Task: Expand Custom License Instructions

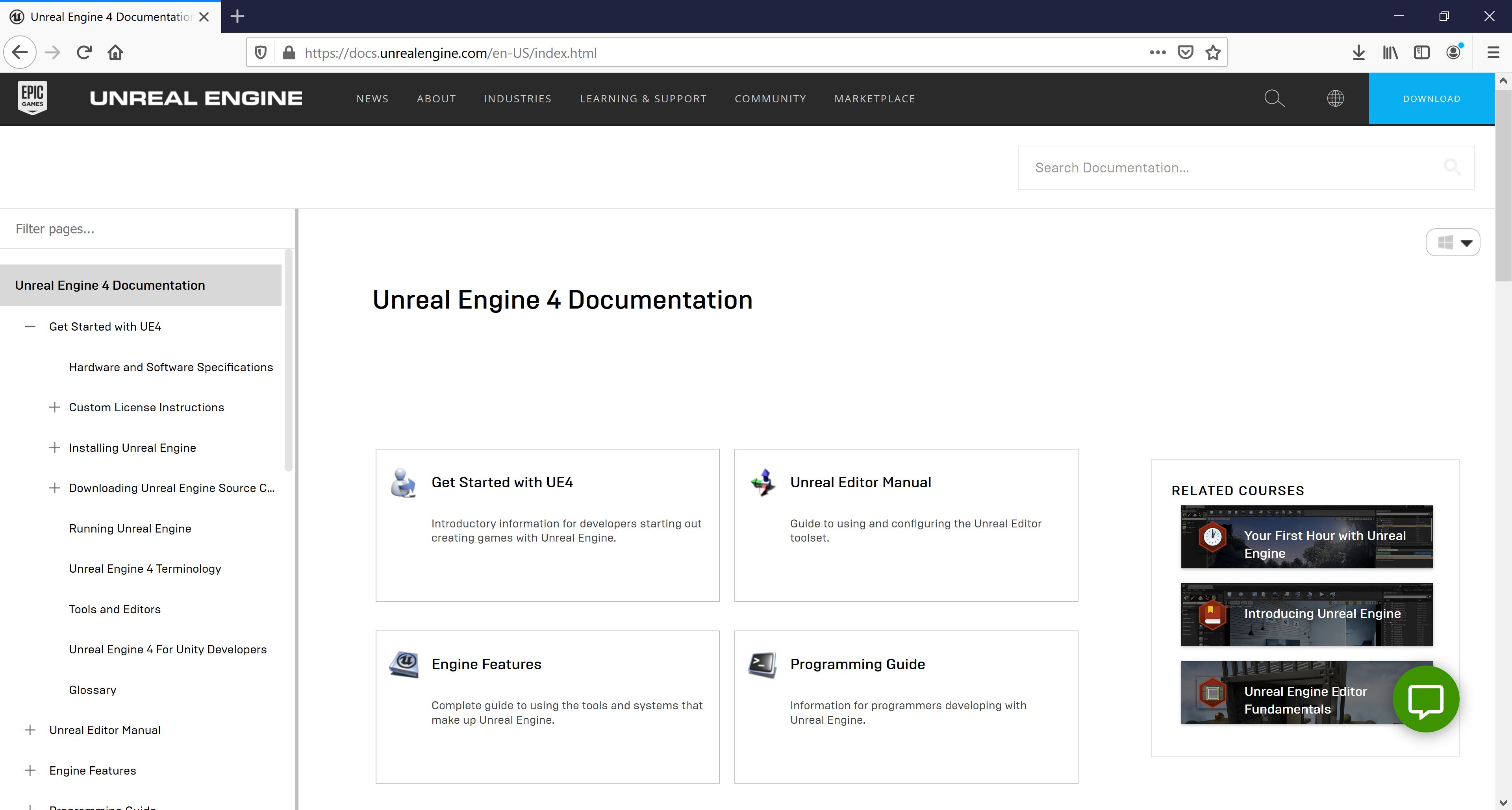Action: click(x=55, y=407)
